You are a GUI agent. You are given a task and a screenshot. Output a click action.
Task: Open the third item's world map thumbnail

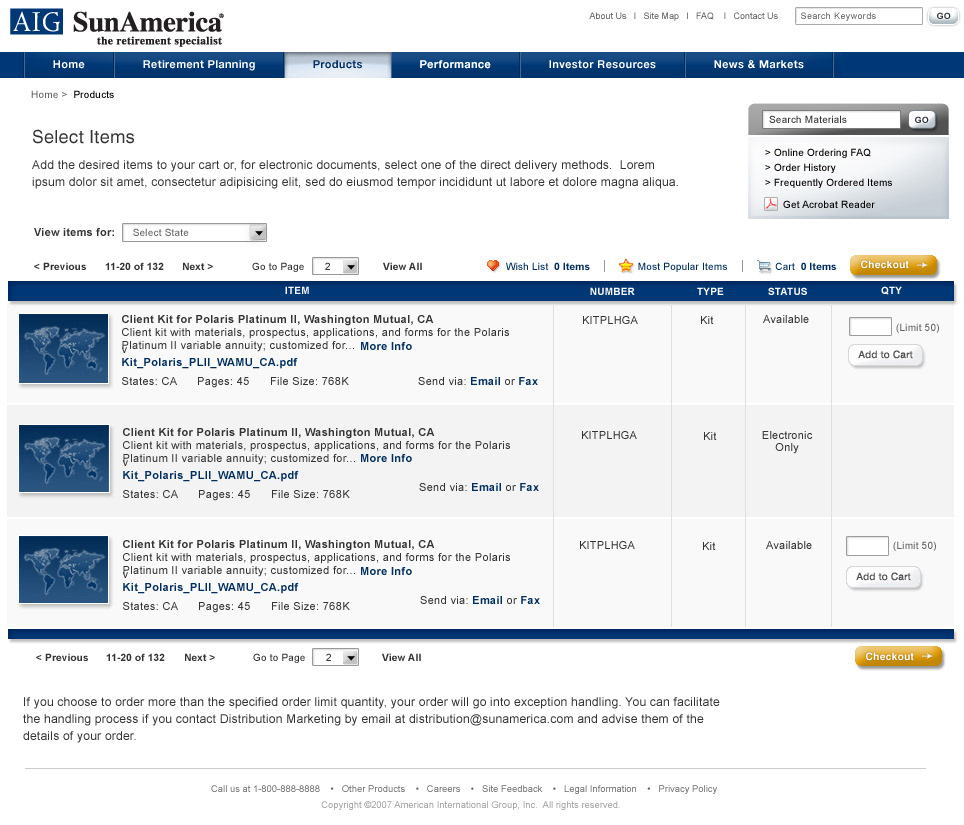pos(64,570)
